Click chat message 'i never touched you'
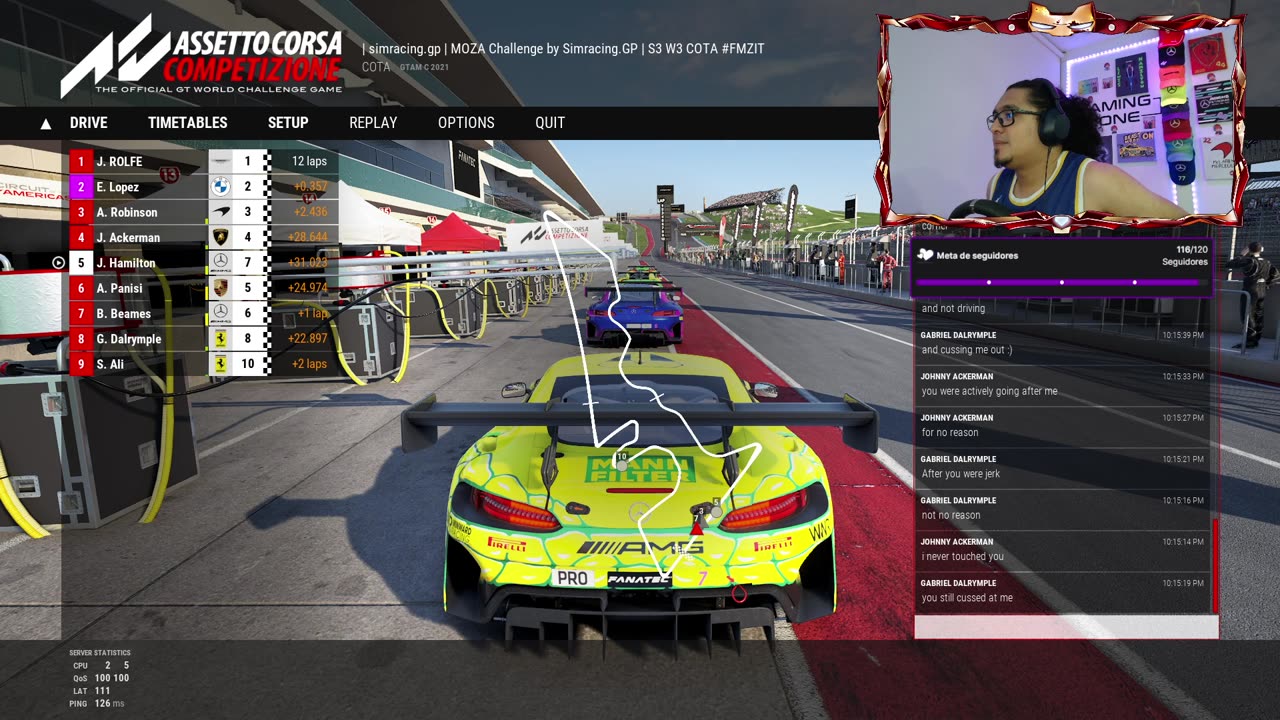The image size is (1280, 720). [963, 556]
